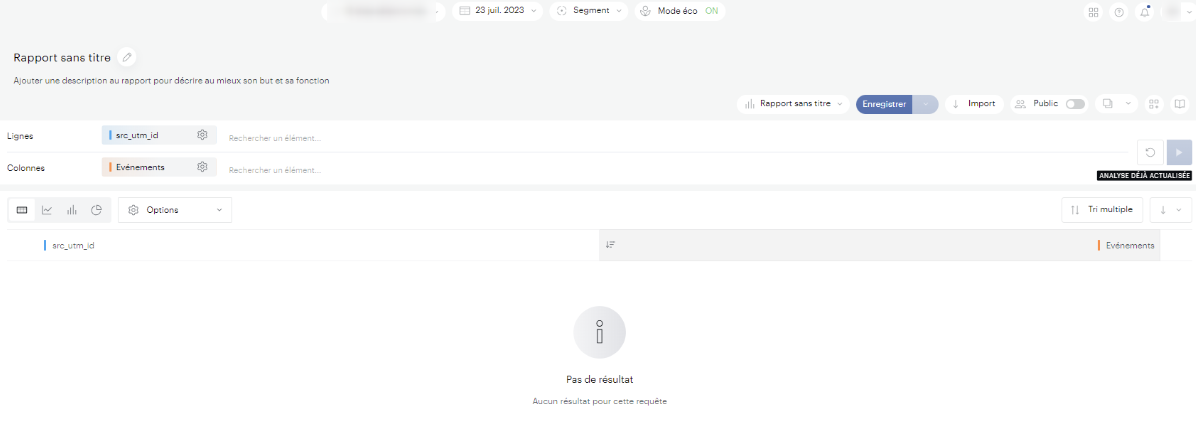Switch to pie chart view

tap(97, 210)
